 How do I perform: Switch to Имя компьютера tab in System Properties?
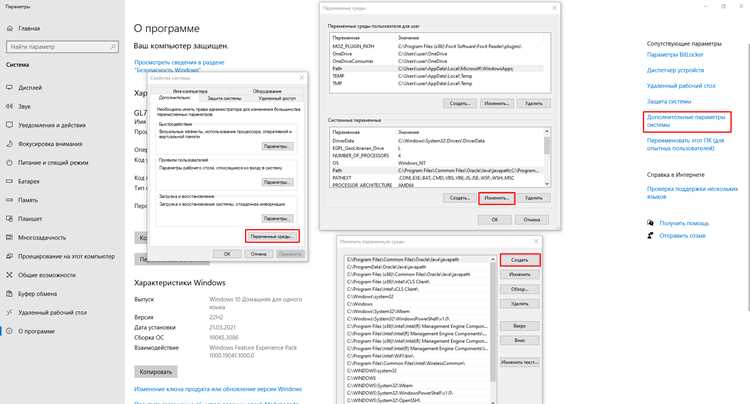point(190,91)
